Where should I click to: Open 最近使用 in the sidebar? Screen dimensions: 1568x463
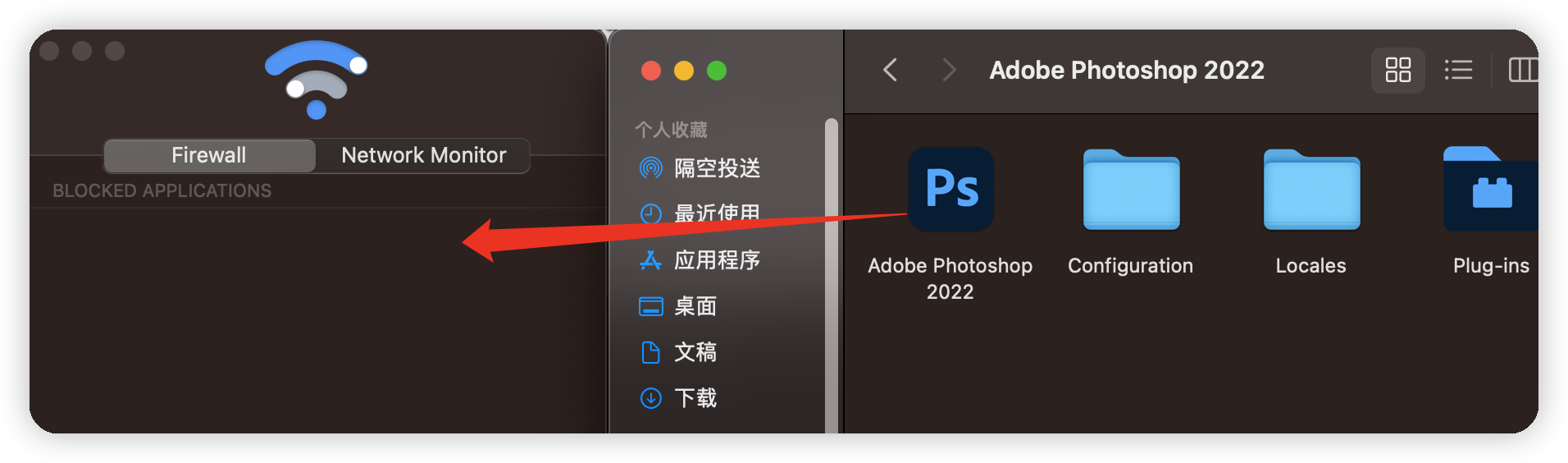(x=700, y=213)
